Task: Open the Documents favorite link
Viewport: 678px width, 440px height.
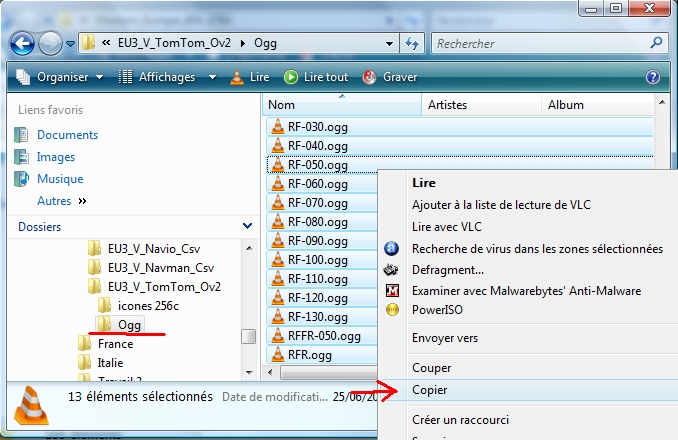Action: [x=67, y=135]
